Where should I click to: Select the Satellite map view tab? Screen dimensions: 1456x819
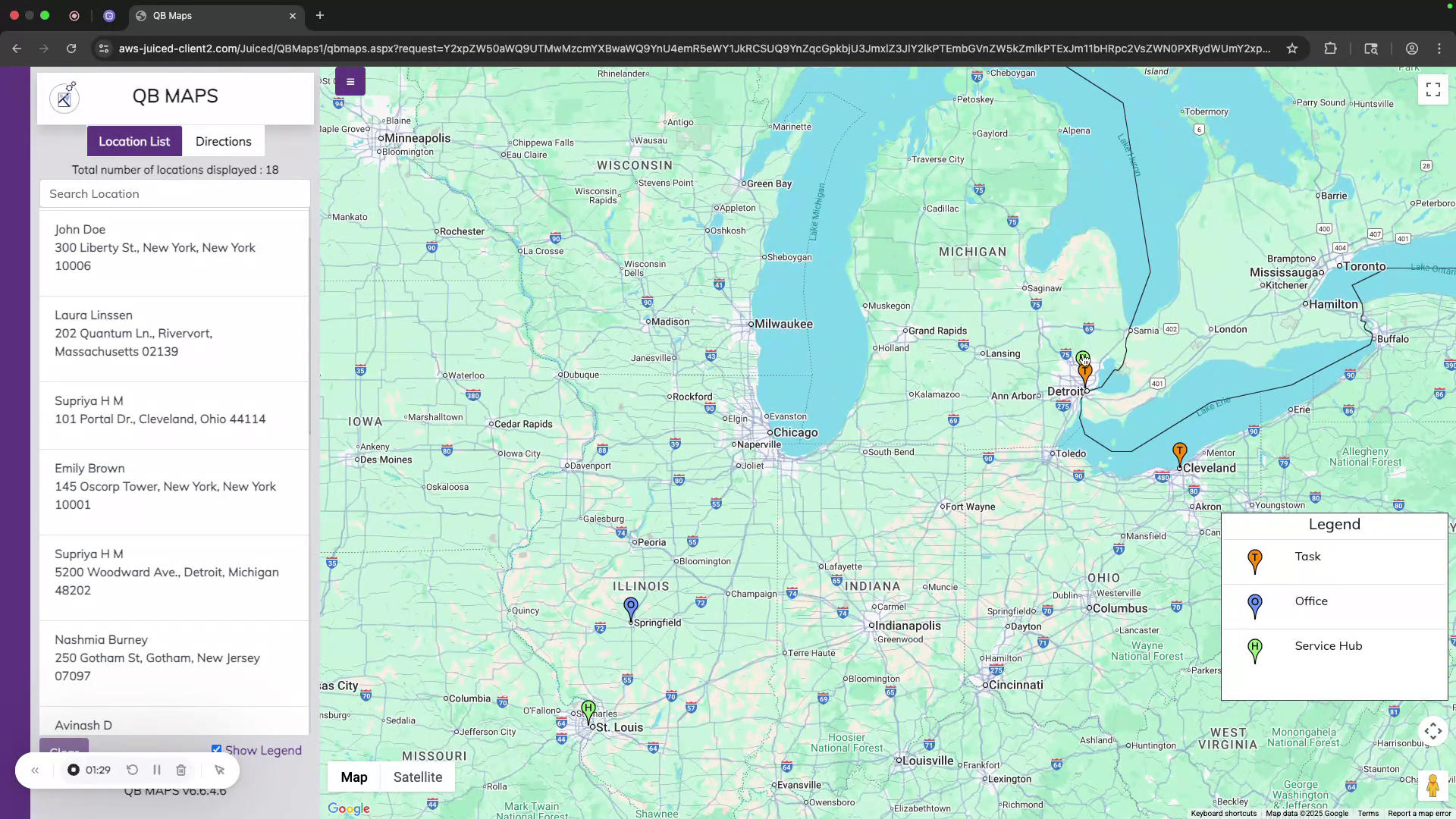pyautogui.click(x=417, y=777)
